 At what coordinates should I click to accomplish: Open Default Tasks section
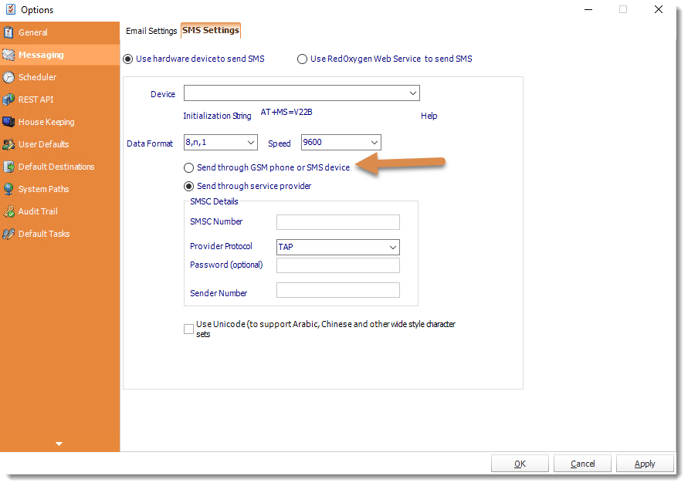[60, 234]
